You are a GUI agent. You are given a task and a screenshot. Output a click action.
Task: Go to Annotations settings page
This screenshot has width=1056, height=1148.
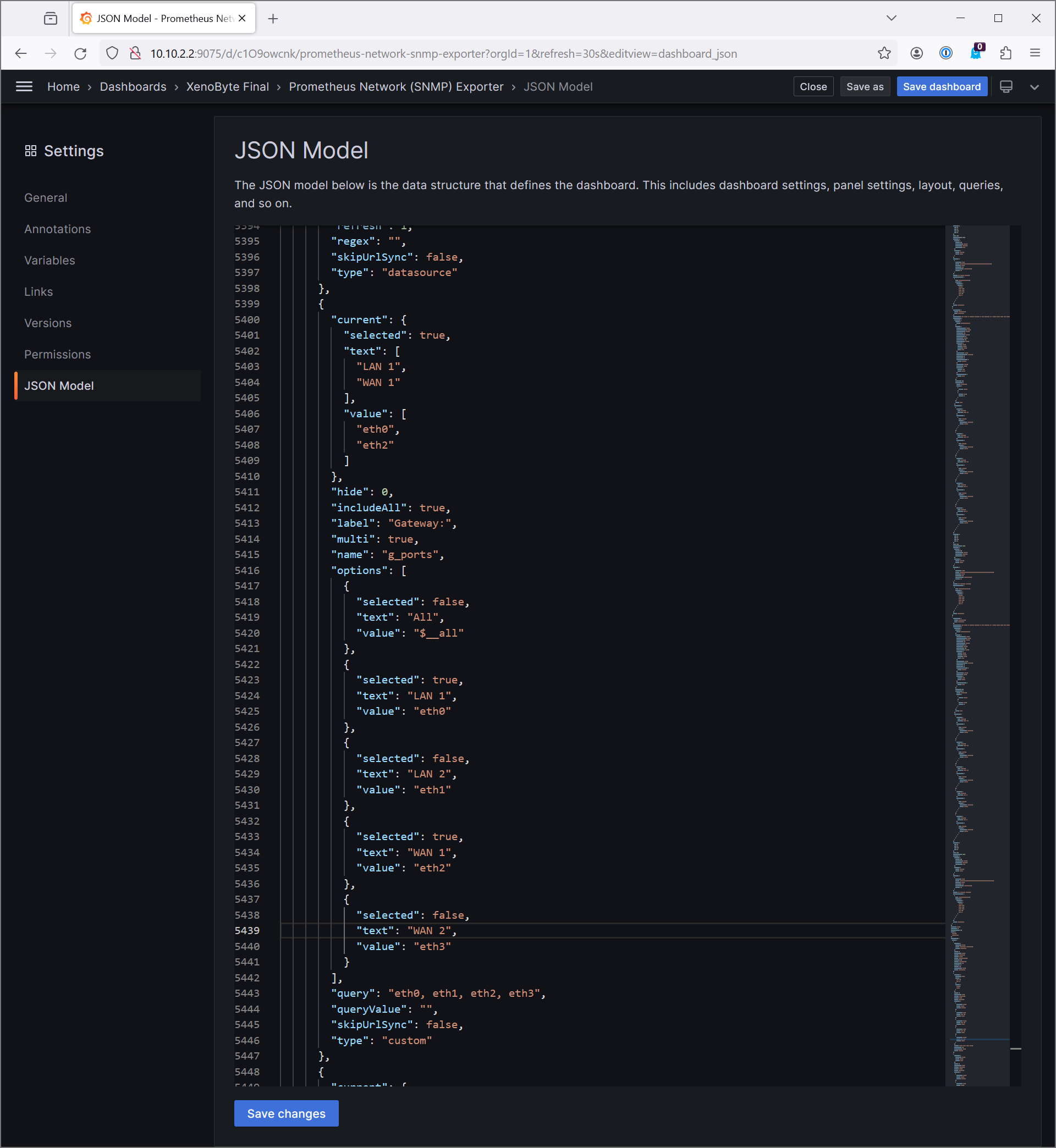(x=58, y=229)
